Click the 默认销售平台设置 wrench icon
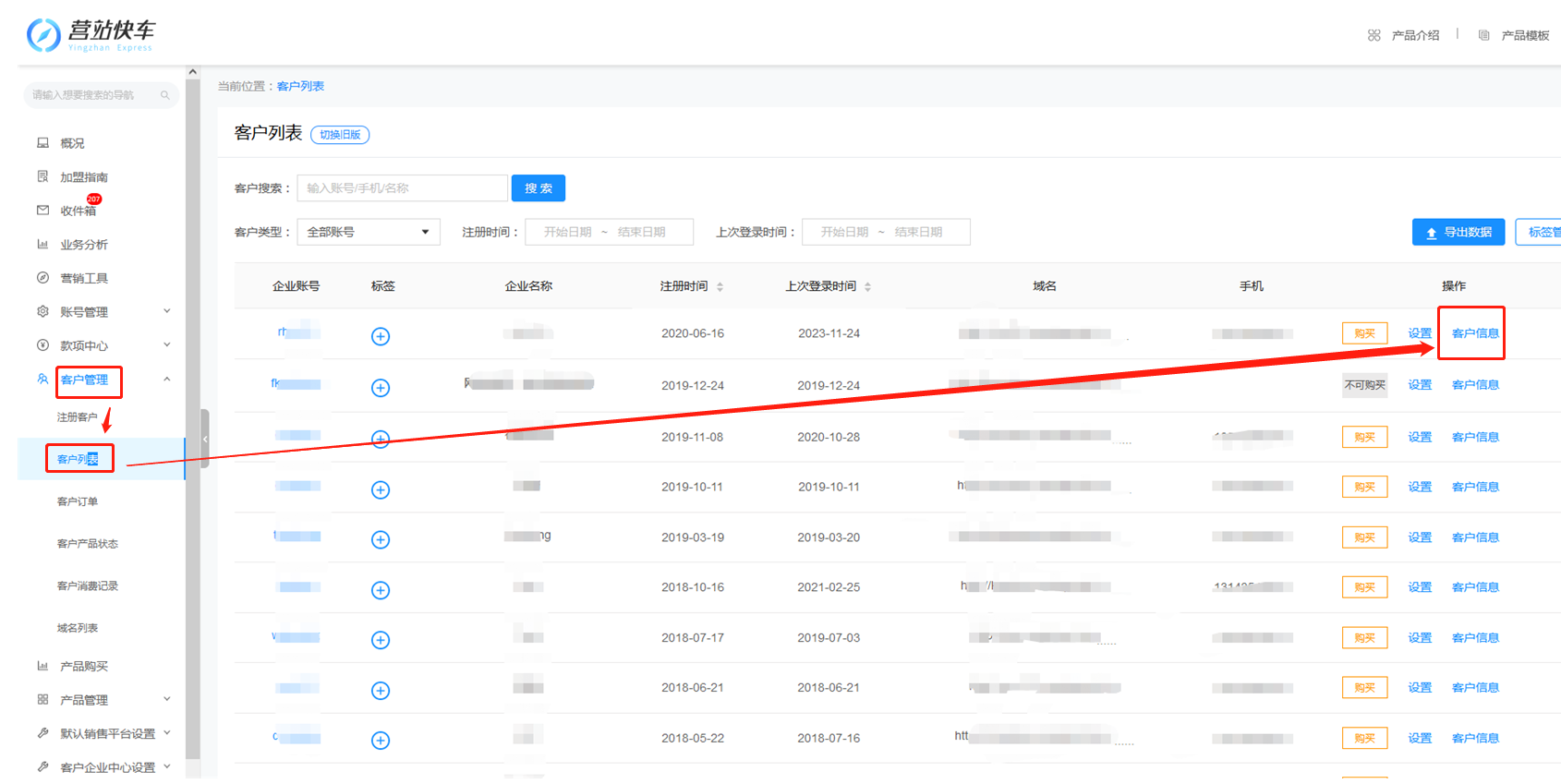Screen dimensions: 1561x784 [42, 733]
